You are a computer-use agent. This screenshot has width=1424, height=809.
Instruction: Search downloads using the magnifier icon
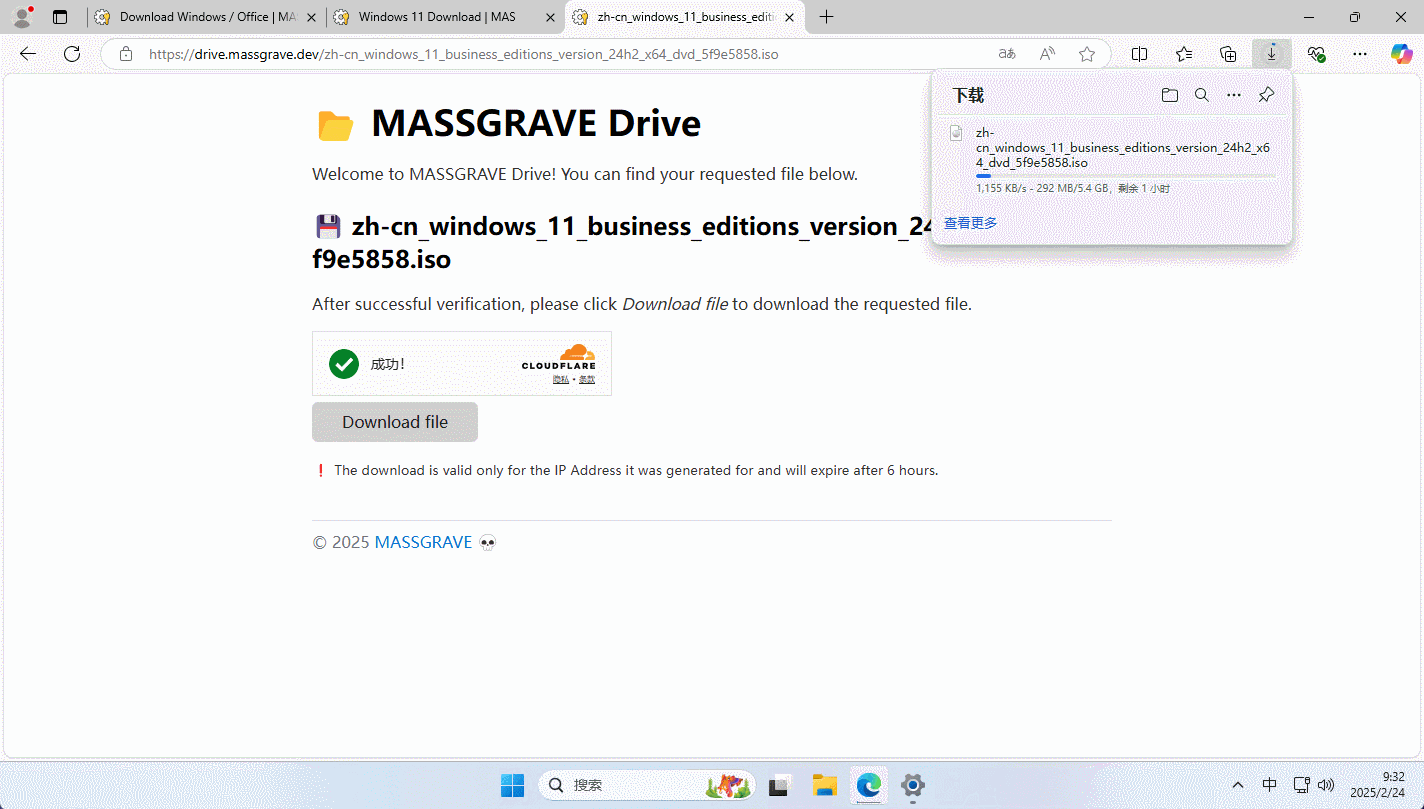point(1202,95)
